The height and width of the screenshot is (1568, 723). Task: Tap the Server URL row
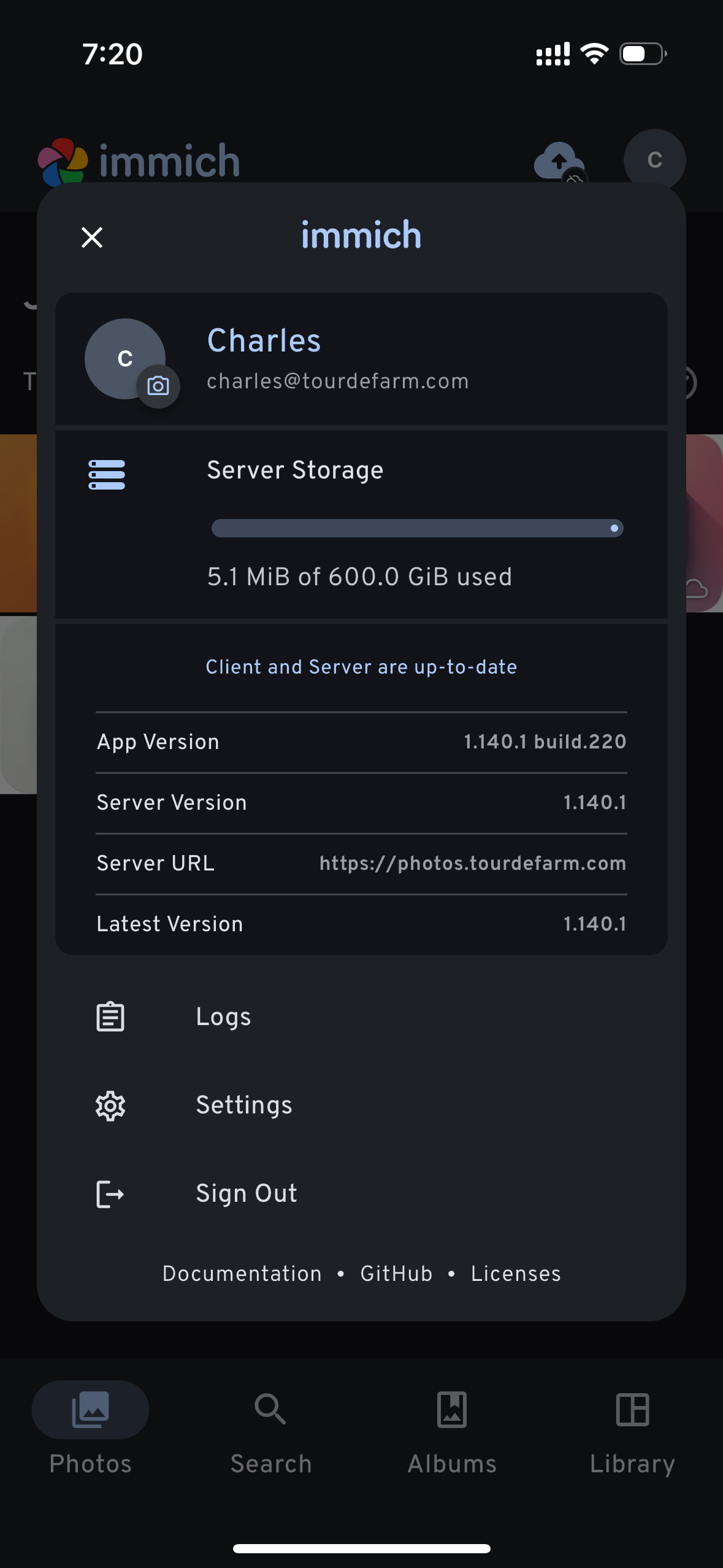[361, 863]
